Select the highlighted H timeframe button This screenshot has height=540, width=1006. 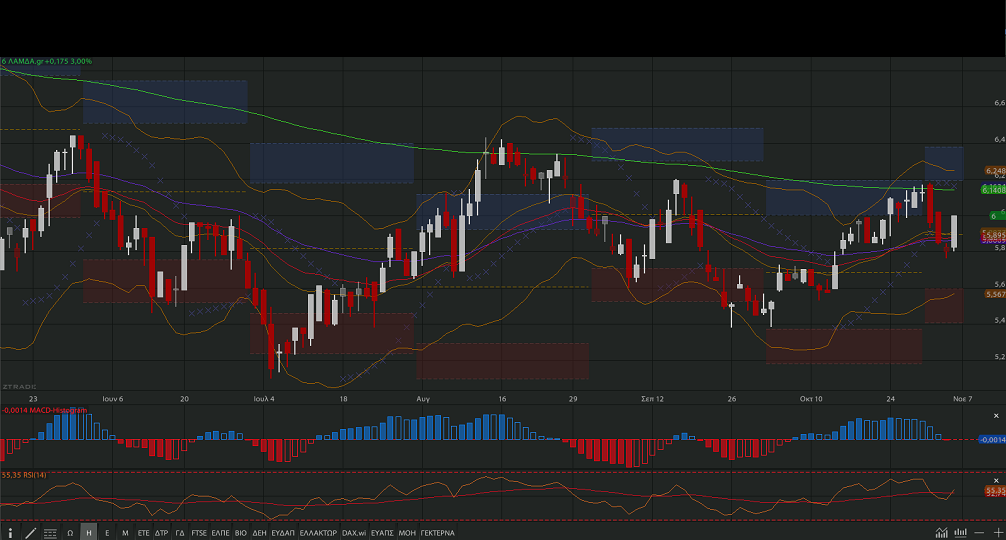(89, 532)
